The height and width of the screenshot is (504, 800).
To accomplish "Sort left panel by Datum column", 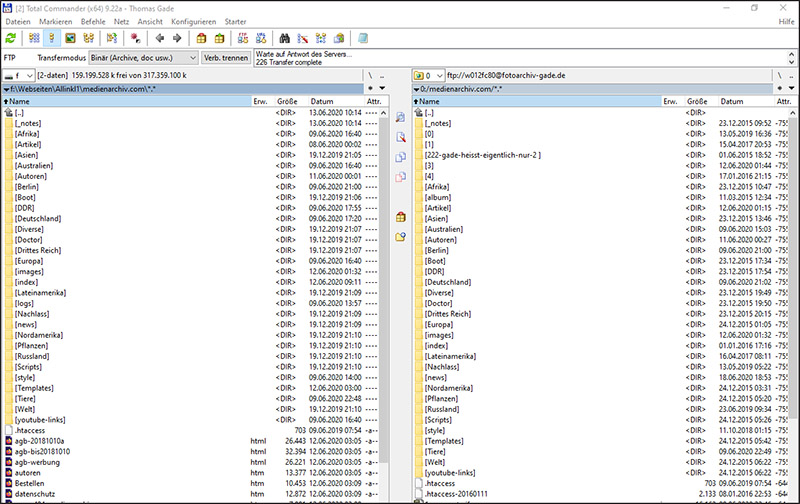I will pyautogui.click(x=322, y=102).
